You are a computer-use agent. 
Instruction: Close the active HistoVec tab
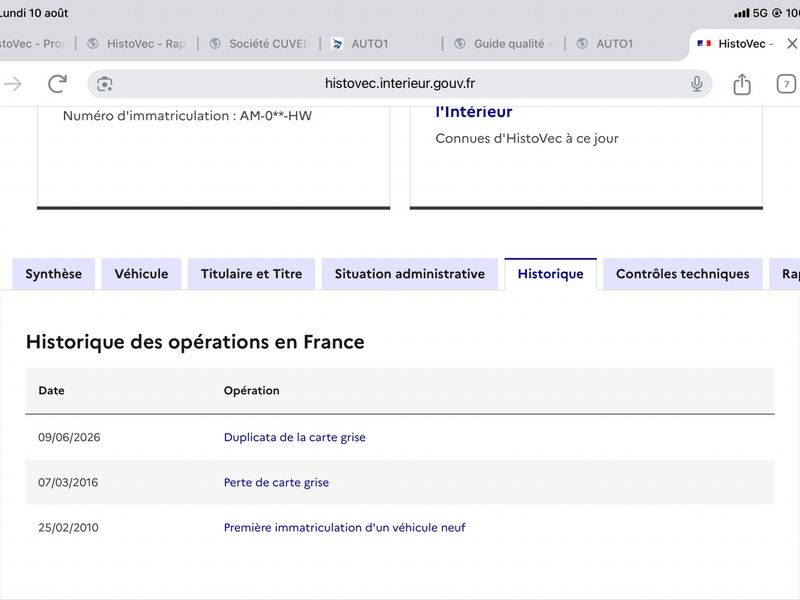coord(792,44)
